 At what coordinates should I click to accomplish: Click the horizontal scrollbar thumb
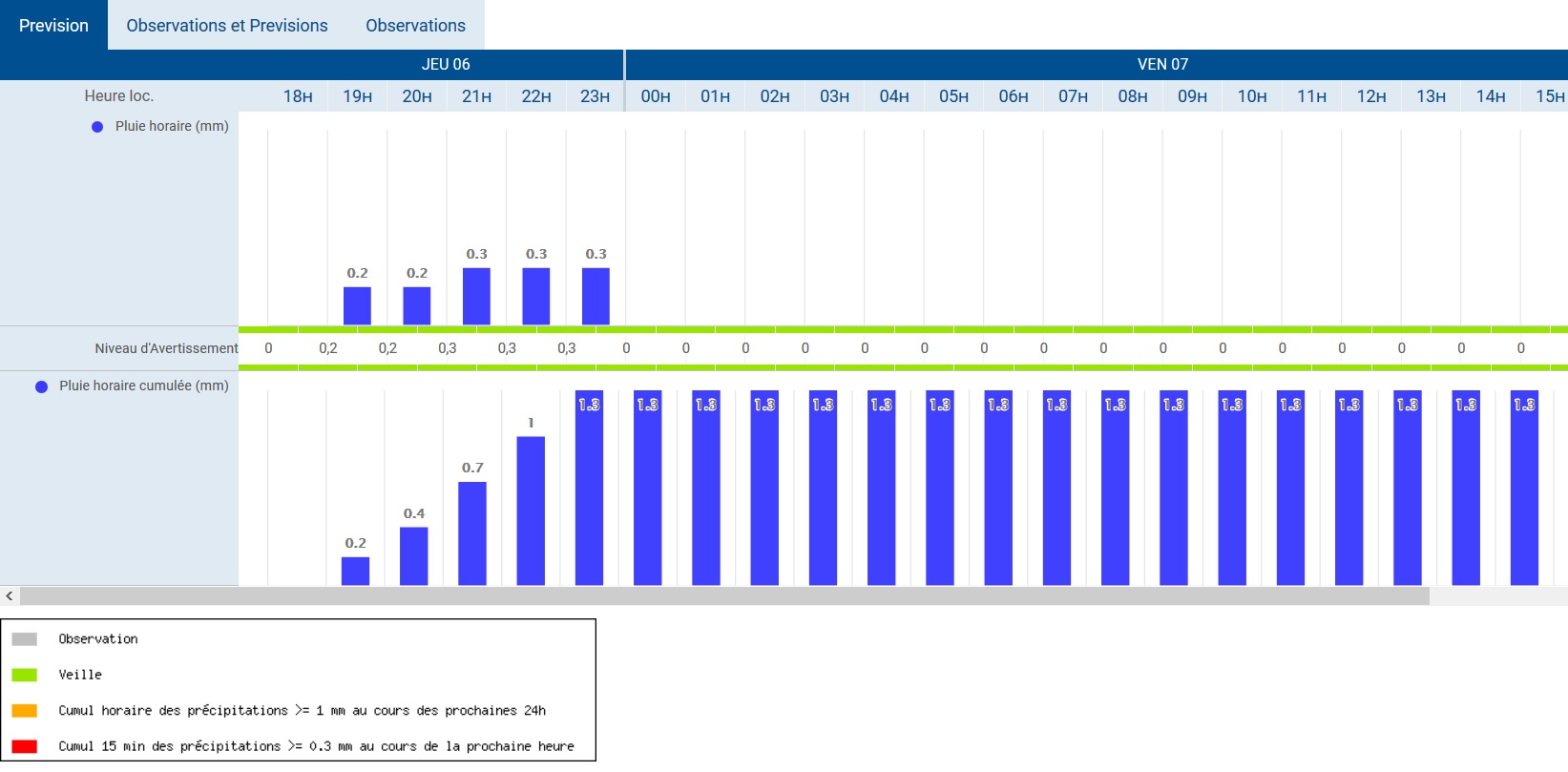point(724,596)
